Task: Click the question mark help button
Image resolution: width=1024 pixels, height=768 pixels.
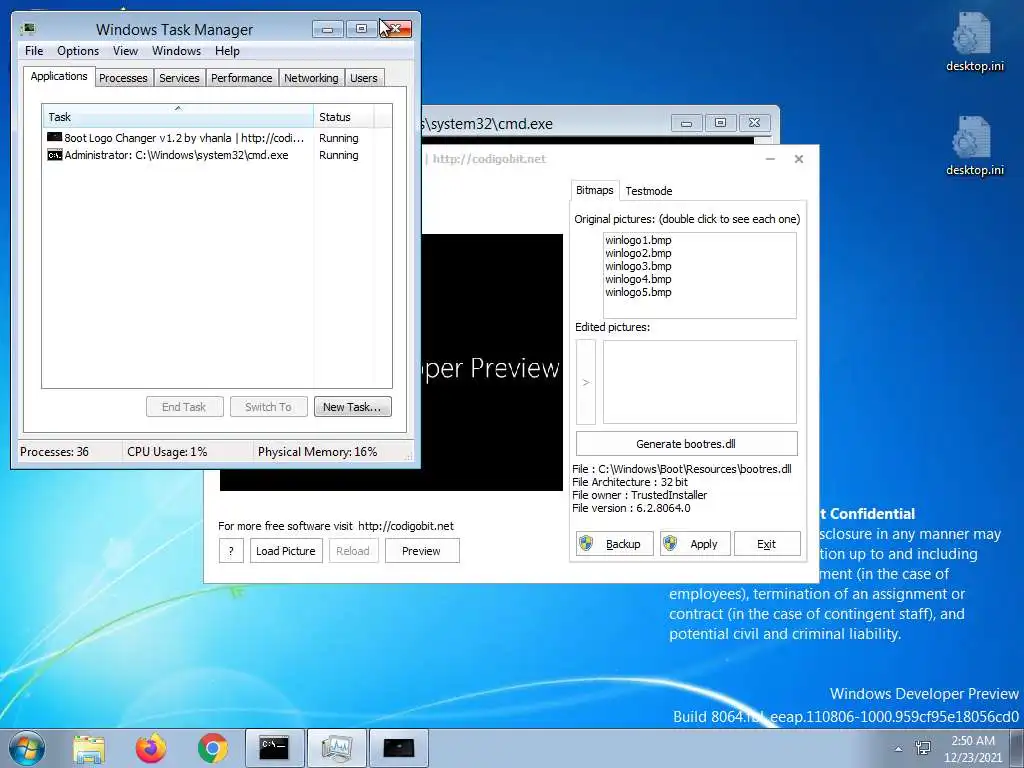Action: [231, 551]
